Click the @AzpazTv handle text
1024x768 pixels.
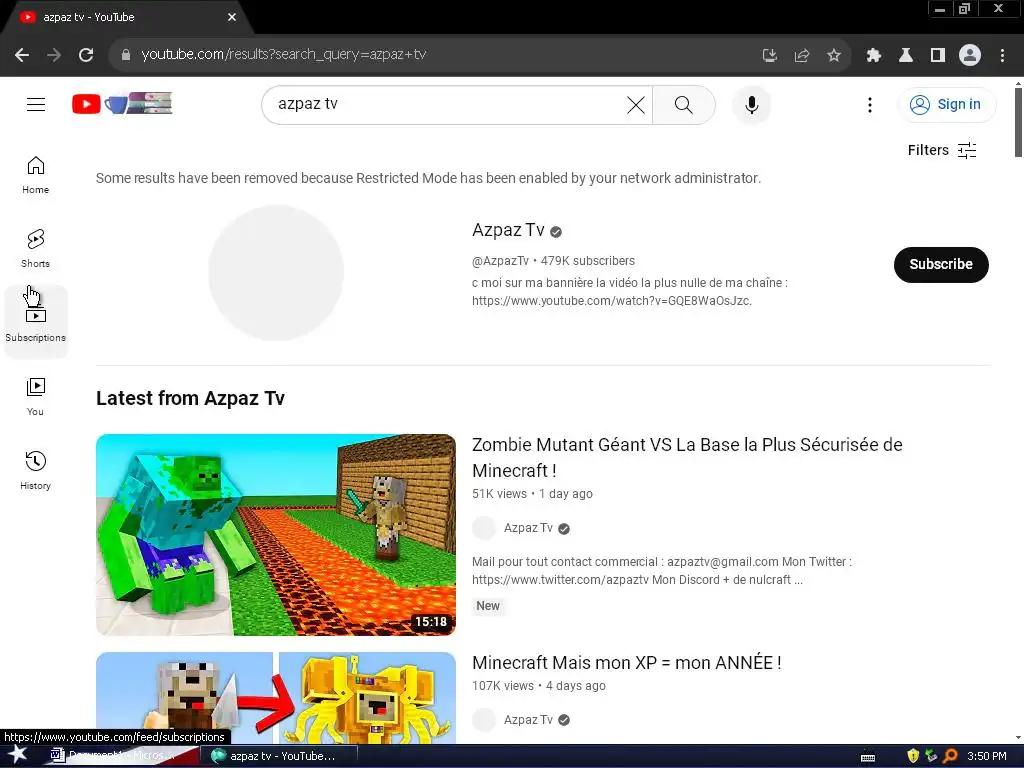pyautogui.click(x=500, y=261)
